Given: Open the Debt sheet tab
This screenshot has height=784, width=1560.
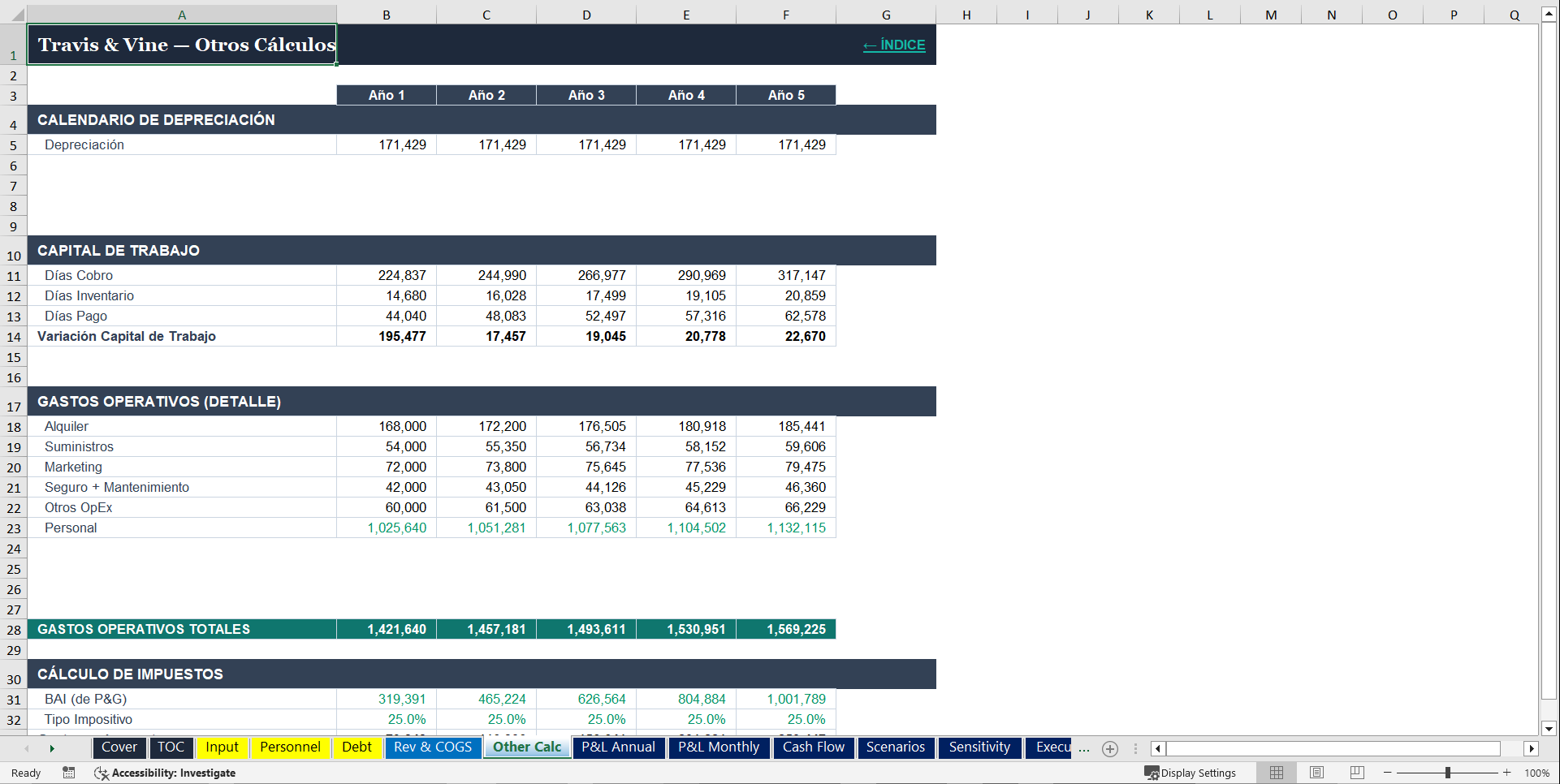Looking at the screenshot, I should tap(357, 747).
